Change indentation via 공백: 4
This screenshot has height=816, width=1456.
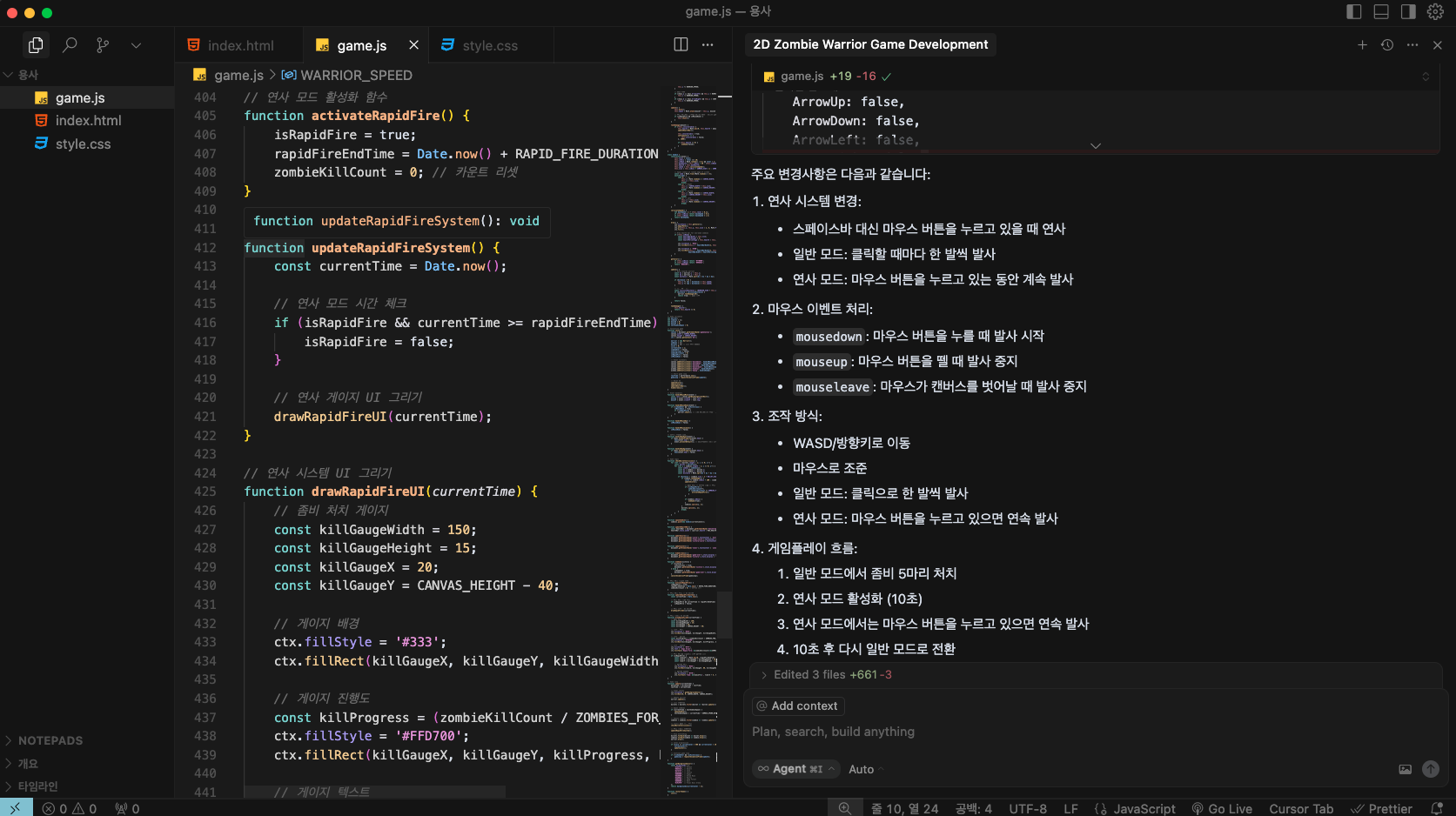973,808
